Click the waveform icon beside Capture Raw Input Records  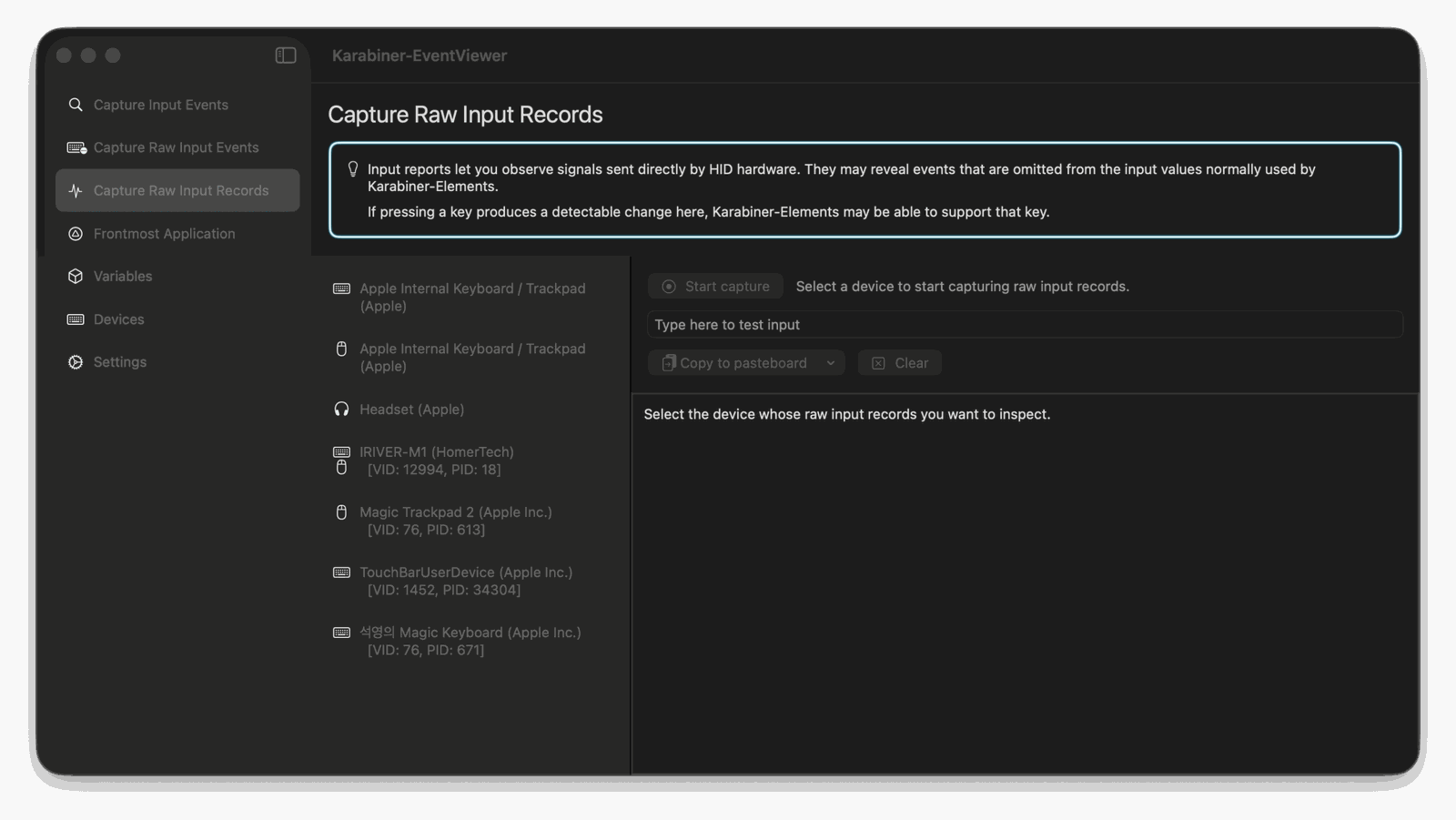(76, 190)
